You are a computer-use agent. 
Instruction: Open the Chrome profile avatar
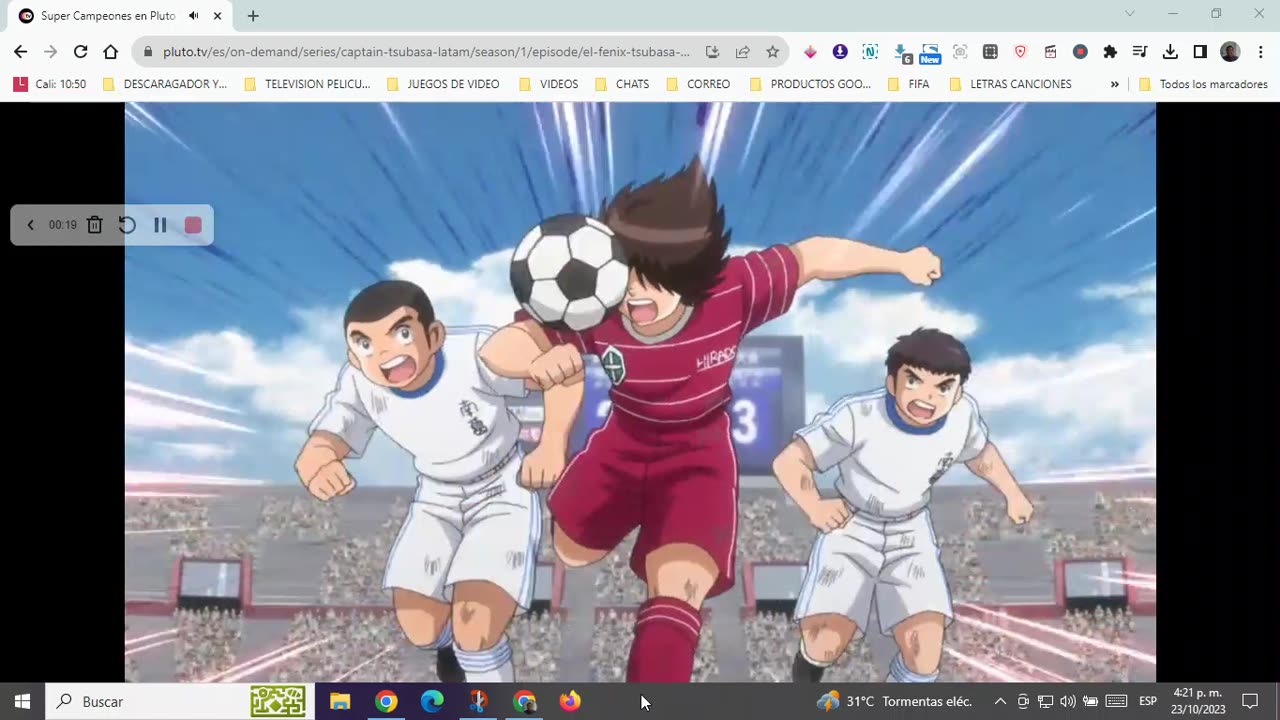click(1230, 52)
